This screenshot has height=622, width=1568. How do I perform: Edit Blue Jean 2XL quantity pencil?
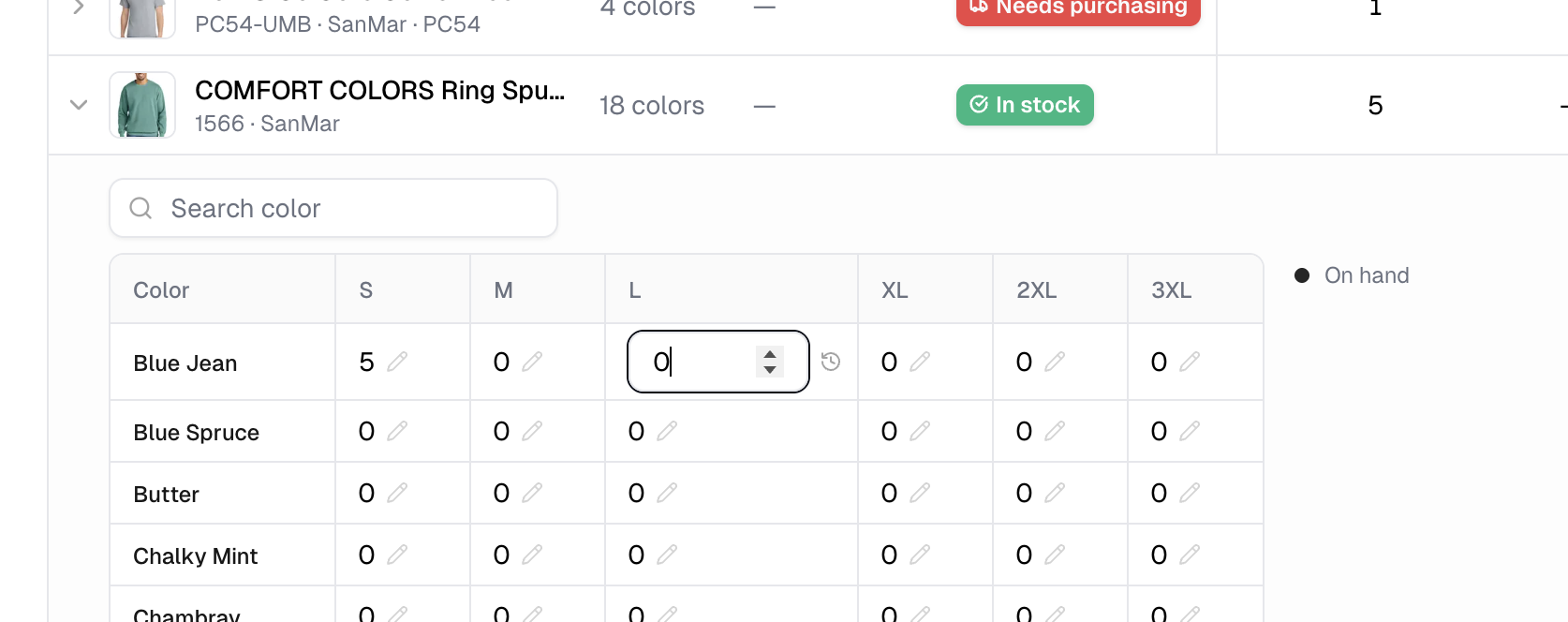pyautogui.click(x=1055, y=362)
